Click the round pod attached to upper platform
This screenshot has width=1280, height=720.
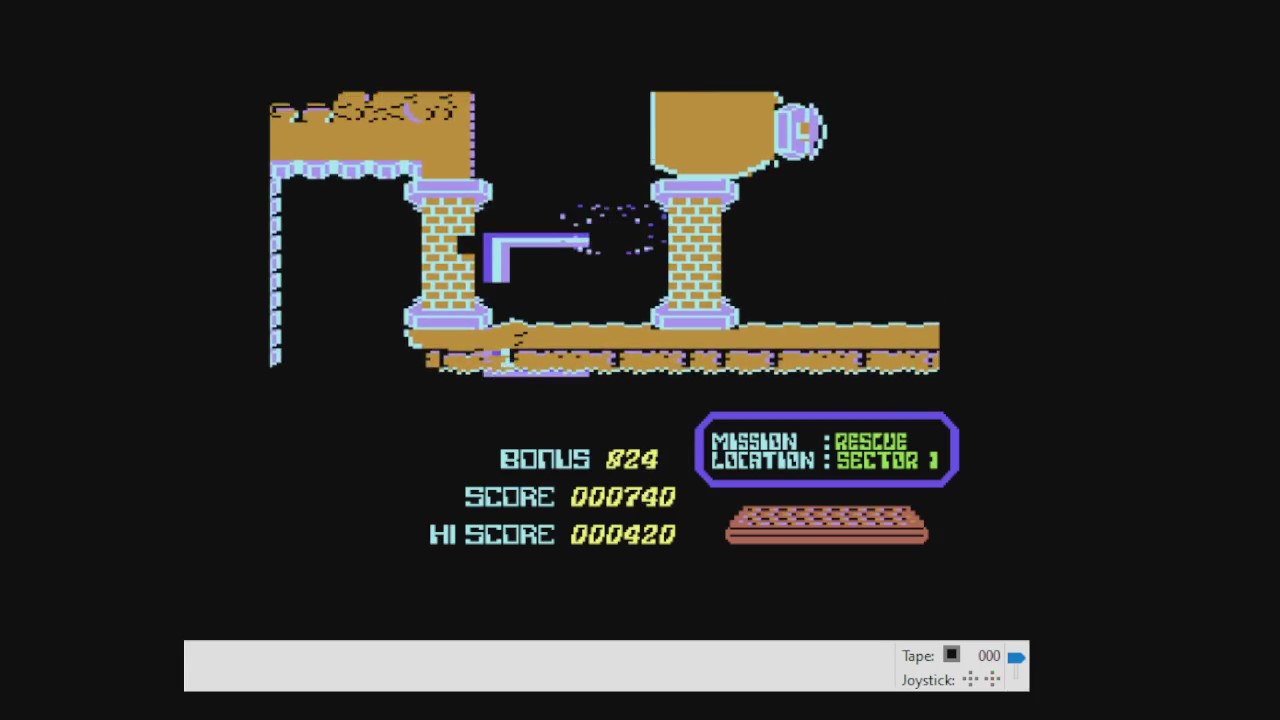(800, 130)
